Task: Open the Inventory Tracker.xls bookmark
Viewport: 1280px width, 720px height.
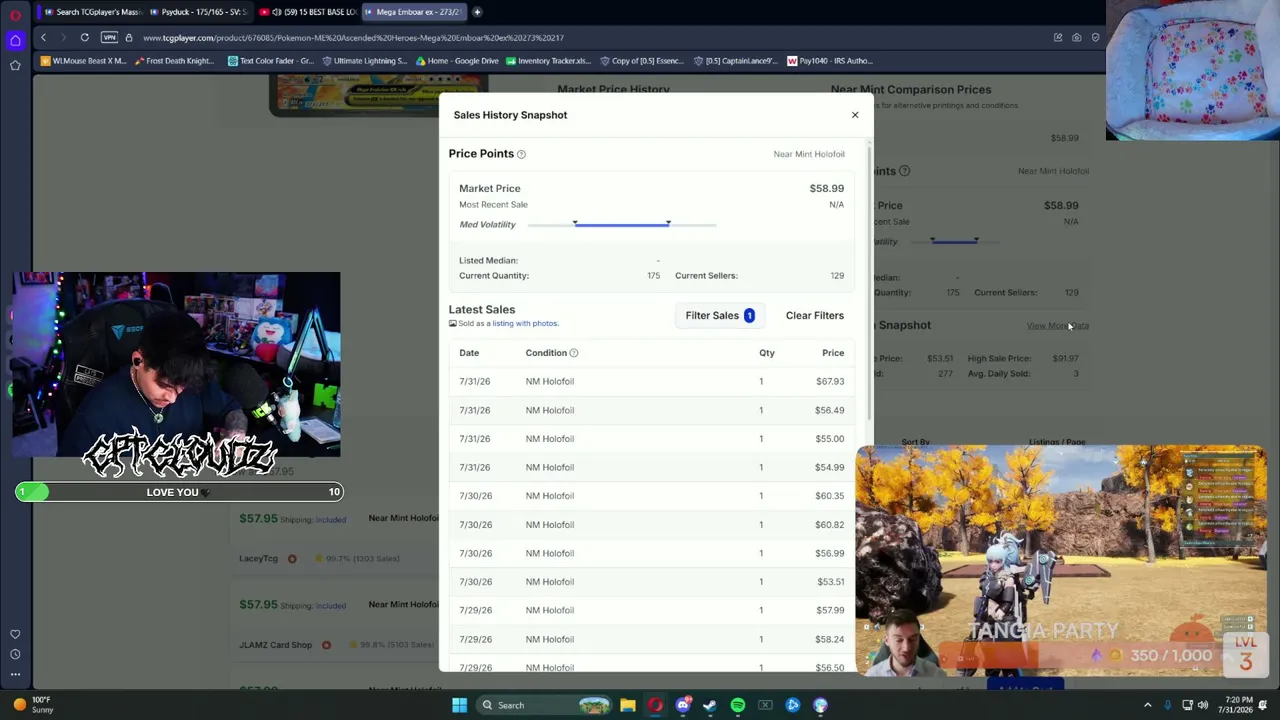Action: [548, 61]
